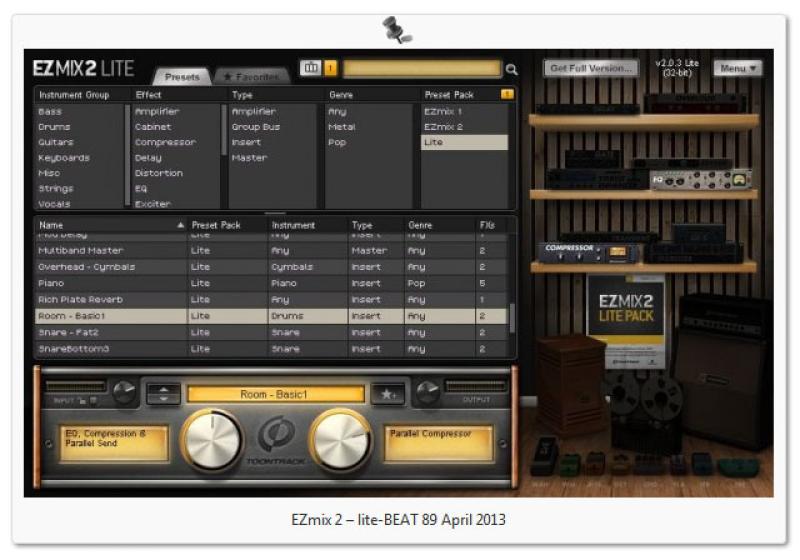Choose Delay in the Effect list
800x560 pixels.
coord(148,158)
